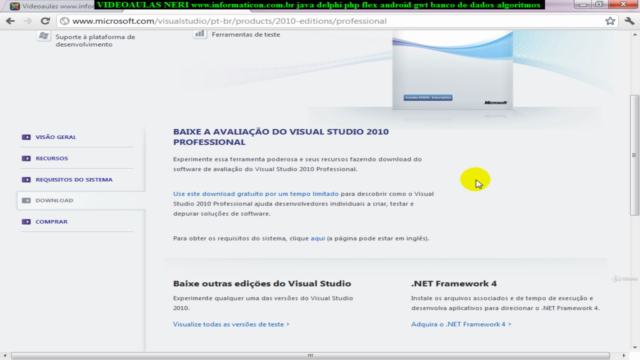
Task: Open the Recursos section
Action: (52, 158)
